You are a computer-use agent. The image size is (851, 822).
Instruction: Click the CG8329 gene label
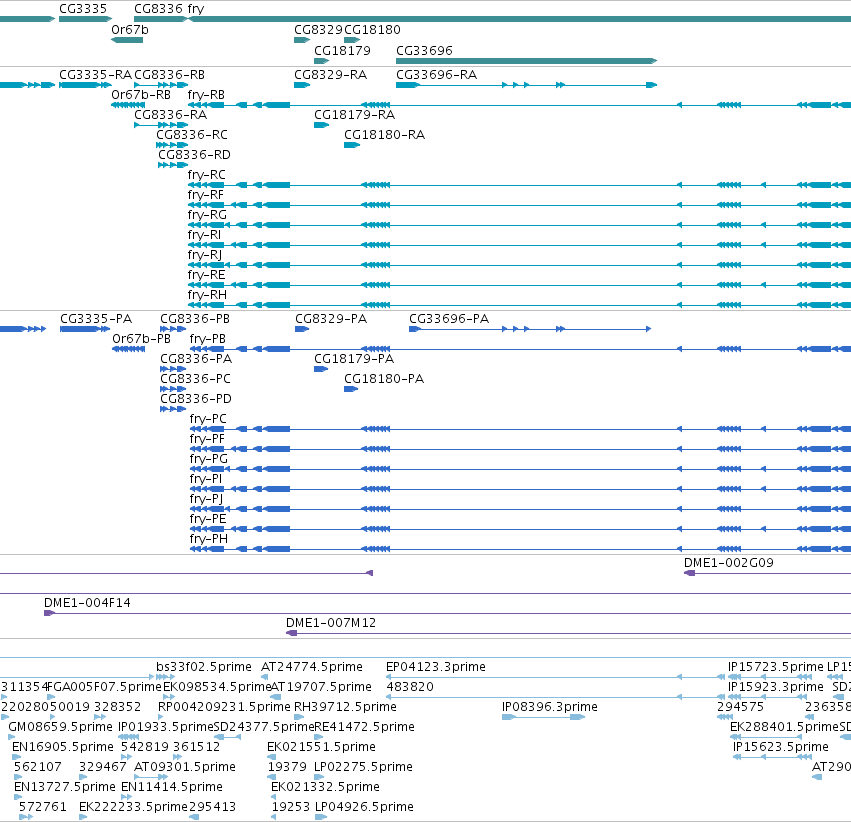319,30
